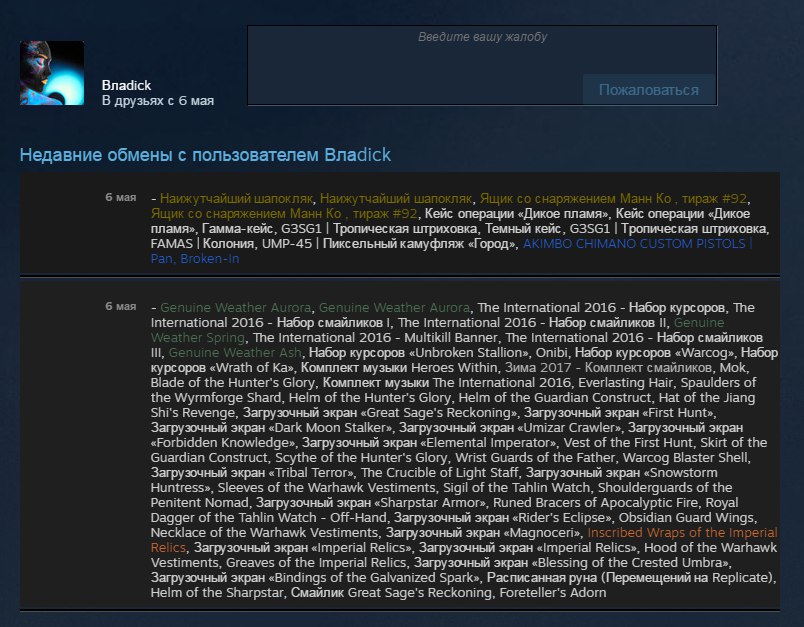Click 'Загрузочный экран «Bindings of the Galvanized Spark»'
This screenshot has height=627, width=804.
coord(315,577)
